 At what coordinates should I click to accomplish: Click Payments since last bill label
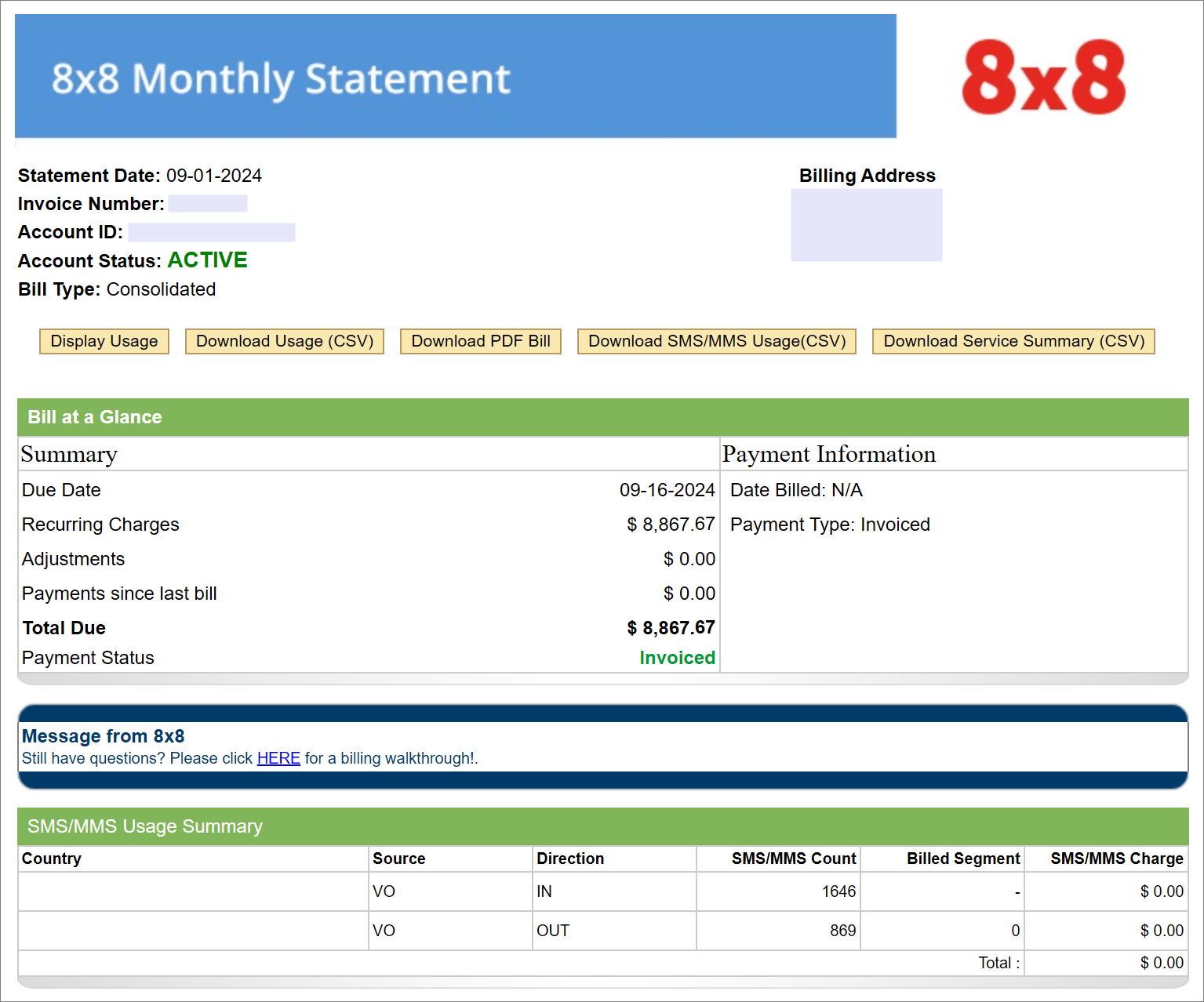(119, 594)
